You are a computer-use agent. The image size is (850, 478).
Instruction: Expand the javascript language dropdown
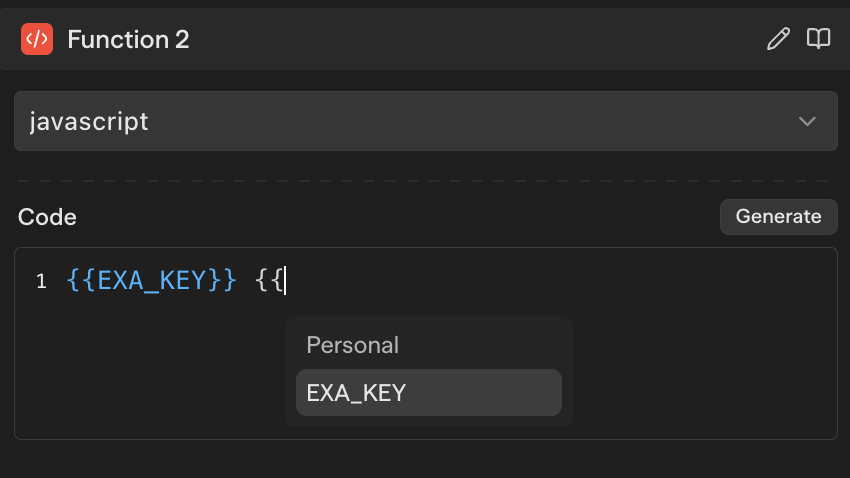pyautogui.click(x=425, y=121)
